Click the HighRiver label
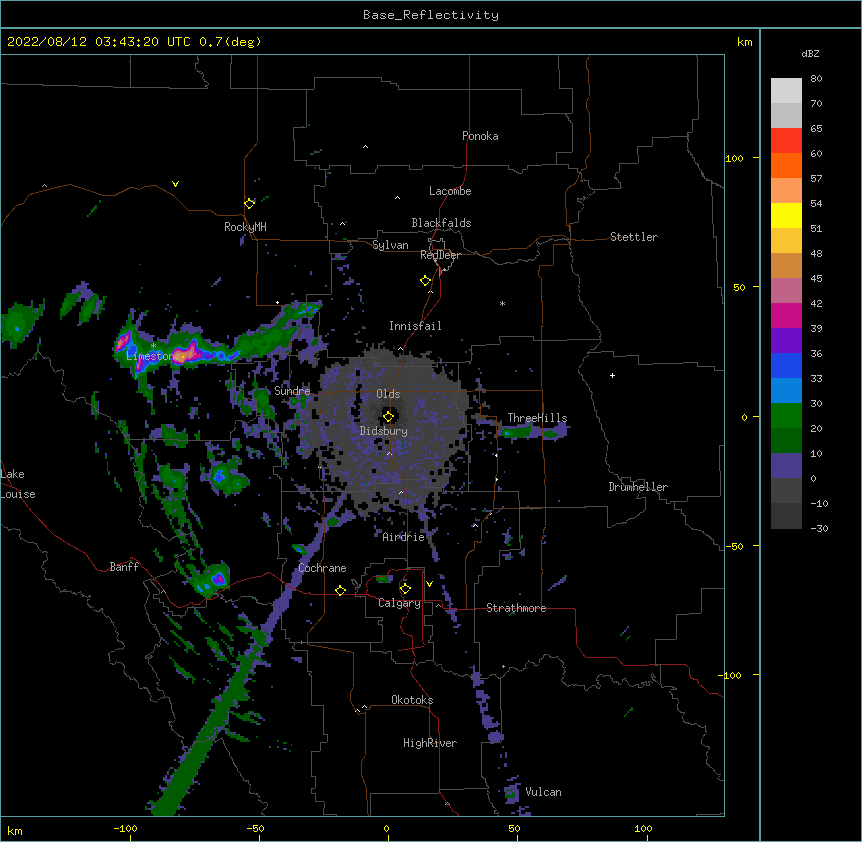 [430, 743]
